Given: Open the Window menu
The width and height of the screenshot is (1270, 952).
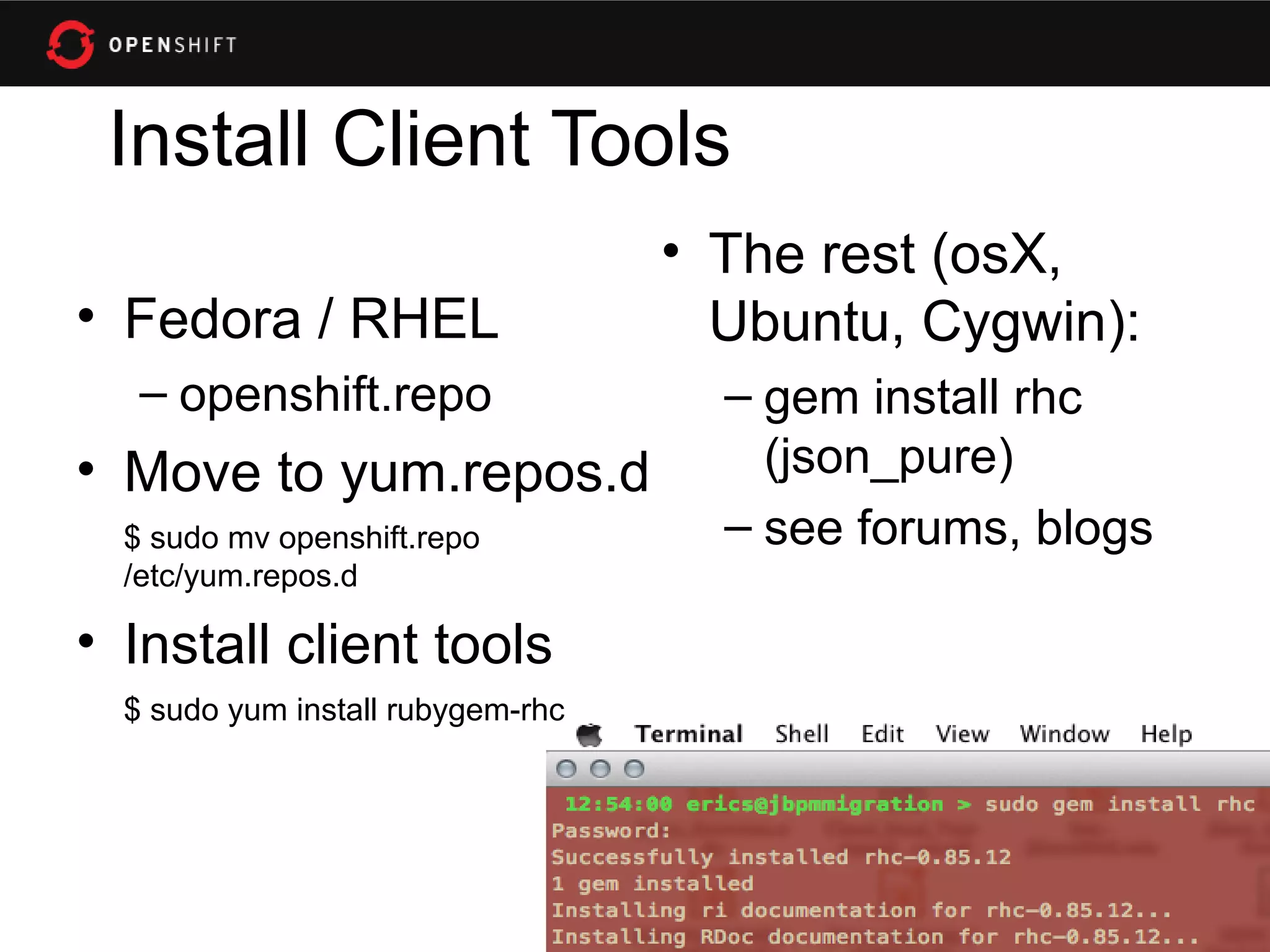Looking at the screenshot, I should (1065, 734).
